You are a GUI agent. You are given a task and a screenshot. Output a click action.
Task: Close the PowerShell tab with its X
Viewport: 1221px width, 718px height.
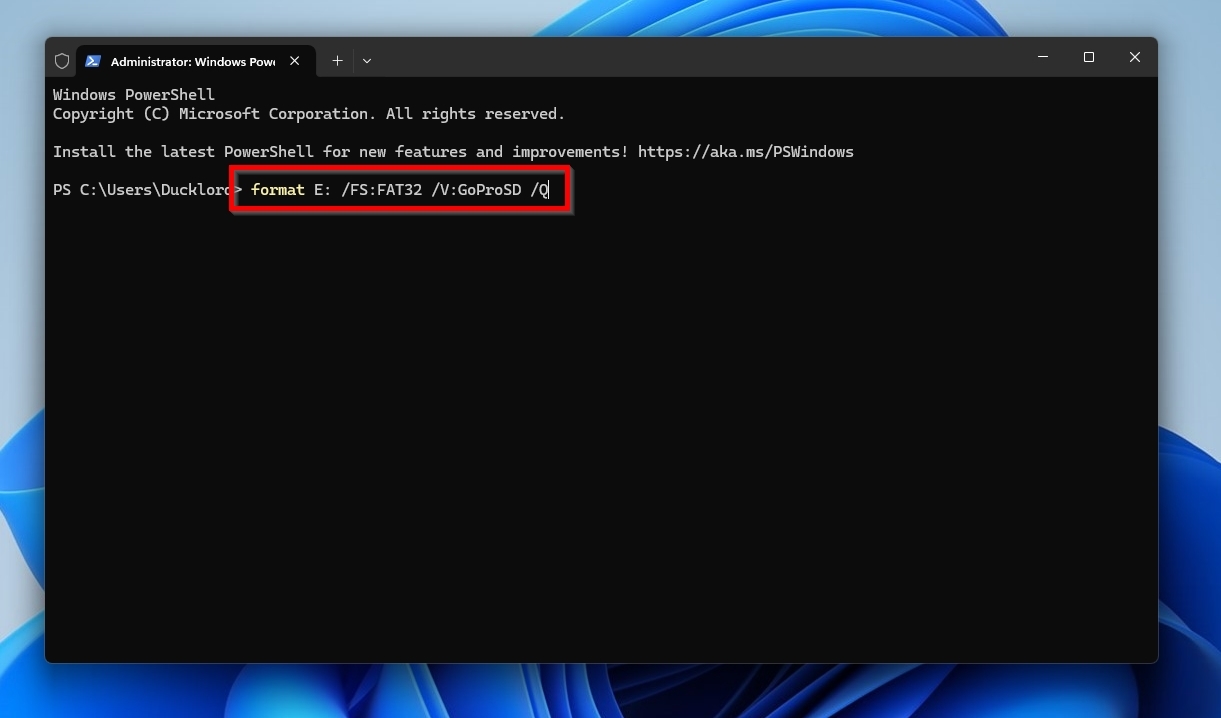(x=294, y=61)
